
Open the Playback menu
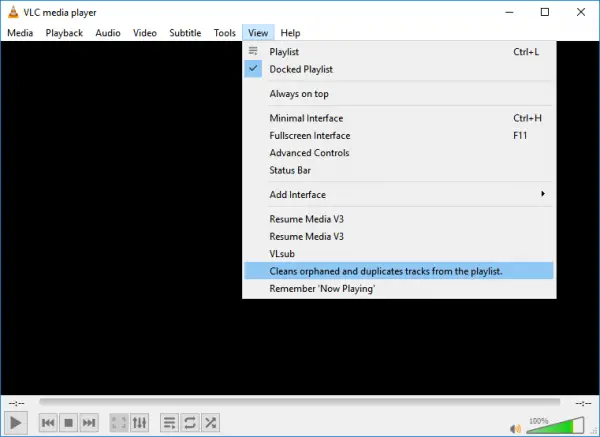(64, 33)
